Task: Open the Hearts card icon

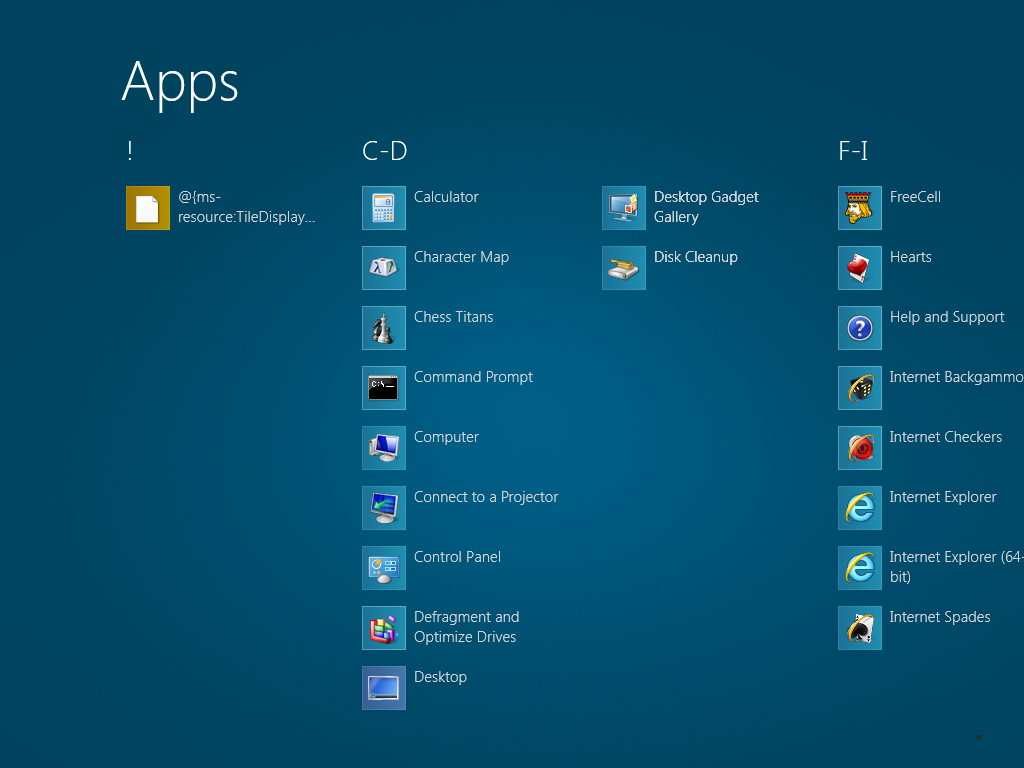Action: (x=859, y=268)
